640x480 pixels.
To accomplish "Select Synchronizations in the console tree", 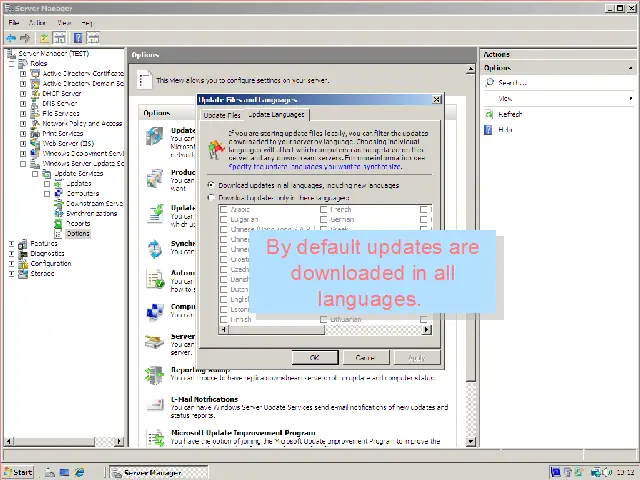I will pos(91,213).
